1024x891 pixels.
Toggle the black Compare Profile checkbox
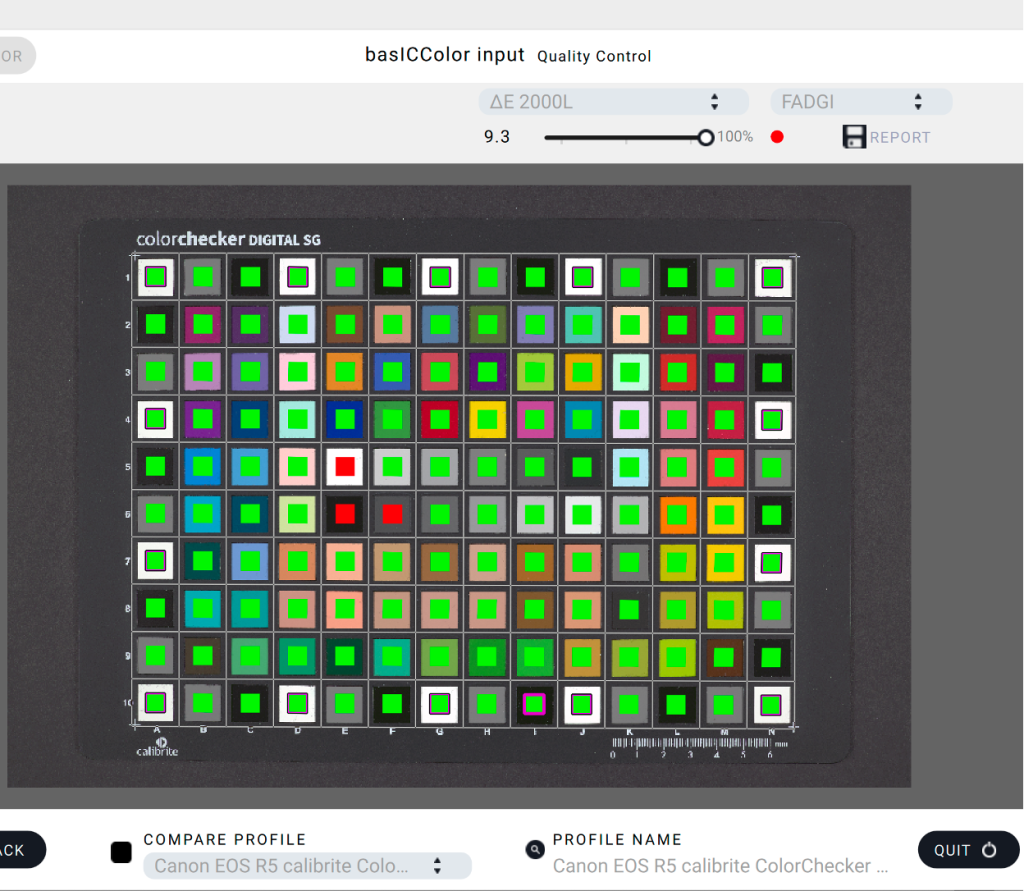[x=121, y=852]
